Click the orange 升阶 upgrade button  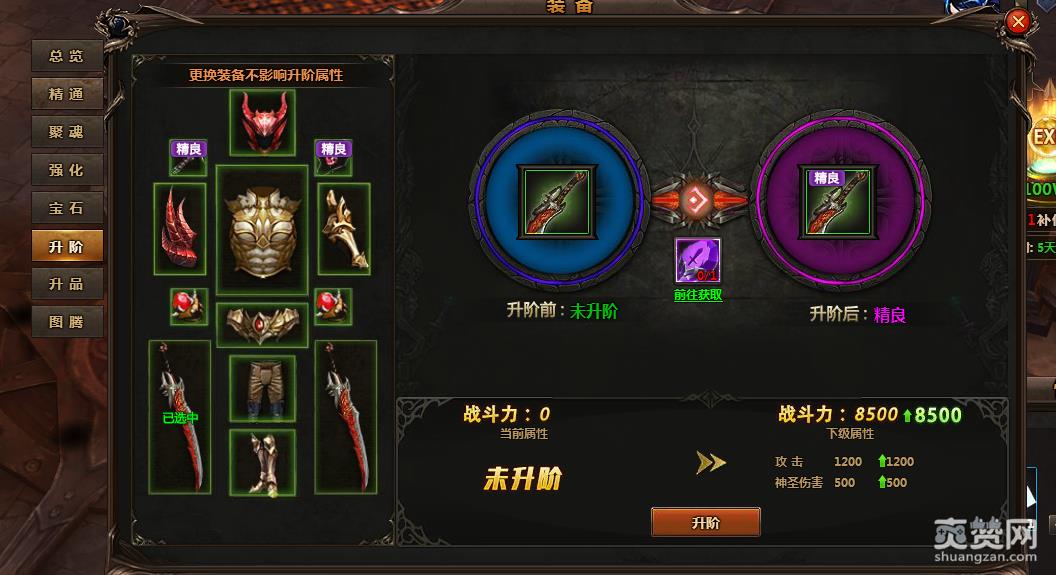click(x=706, y=522)
